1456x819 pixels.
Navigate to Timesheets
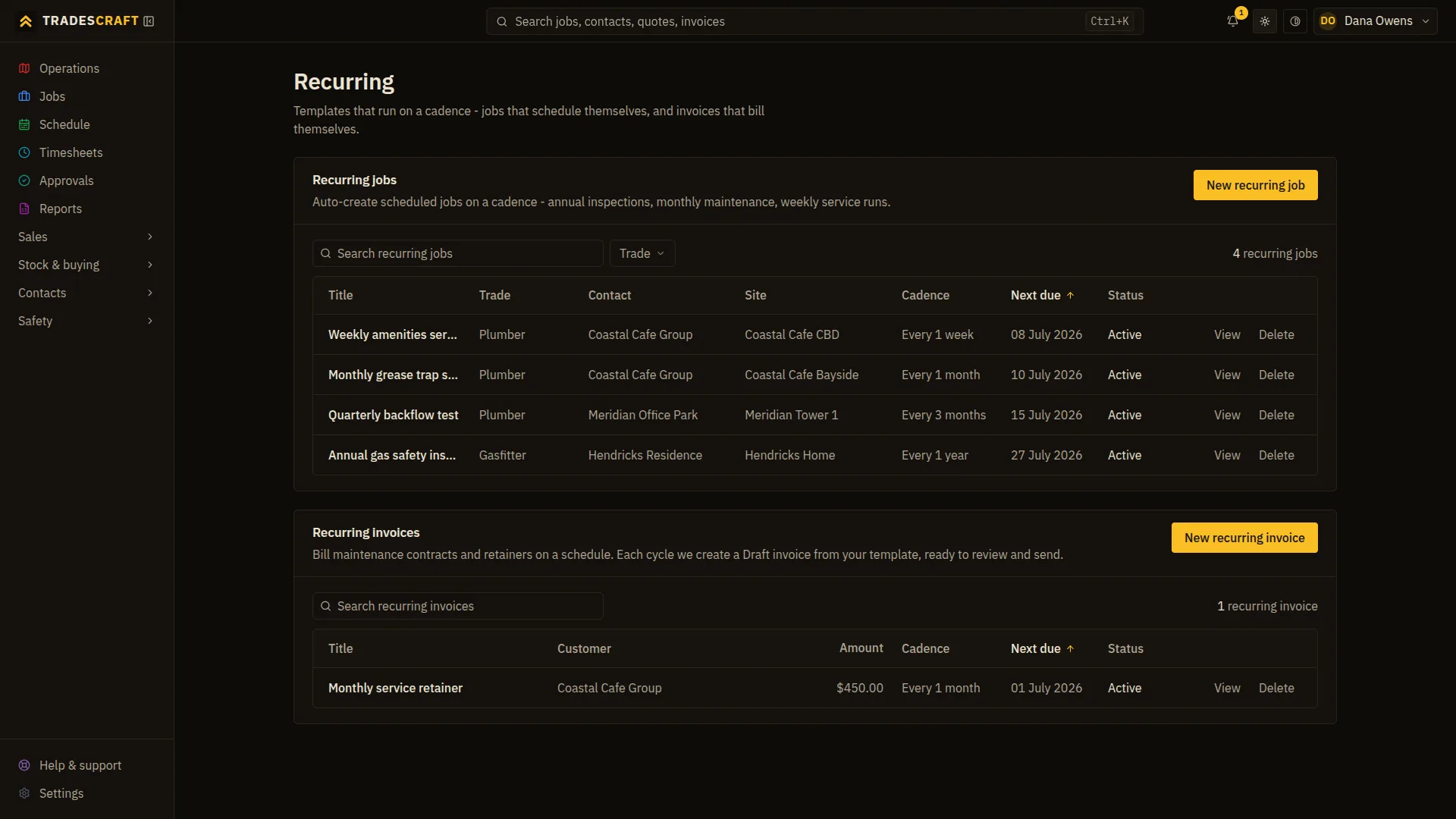pyautogui.click(x=86, y=152)
